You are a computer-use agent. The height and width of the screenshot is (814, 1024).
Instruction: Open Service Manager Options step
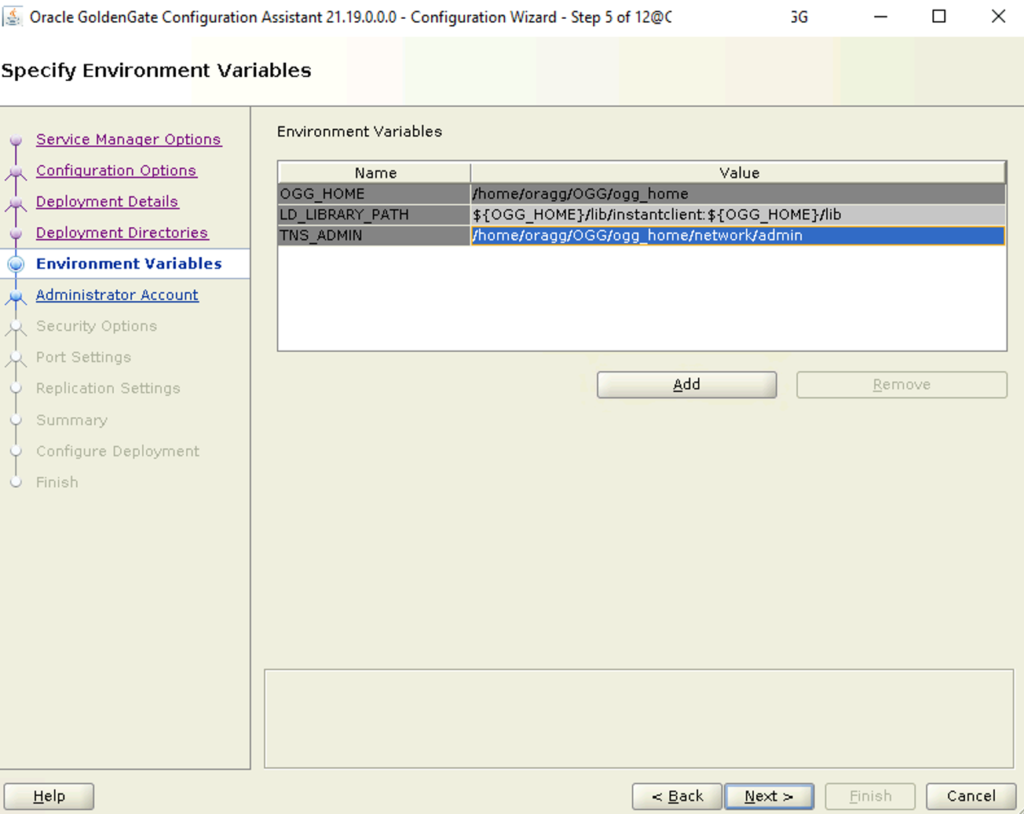tap(129, 139)
